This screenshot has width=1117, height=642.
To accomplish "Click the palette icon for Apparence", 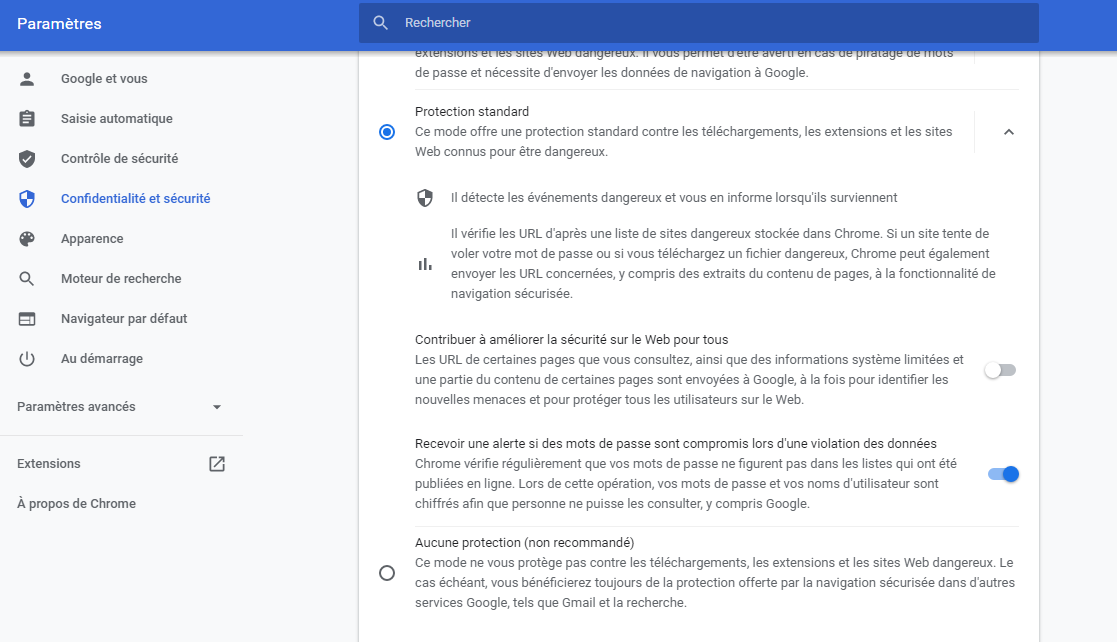I will 27,239.
